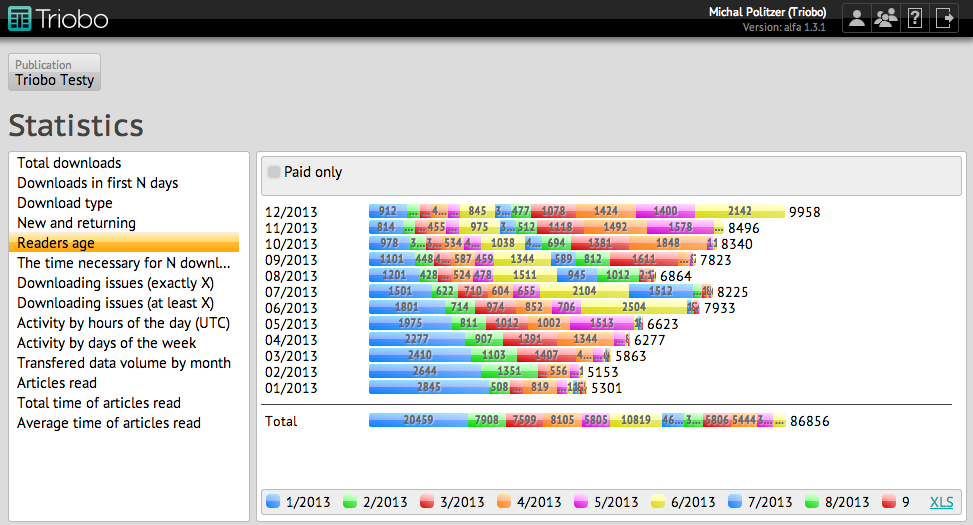The image size is (973, 525).
Task: Click the logout icon
Action: (x=944, y=18)
